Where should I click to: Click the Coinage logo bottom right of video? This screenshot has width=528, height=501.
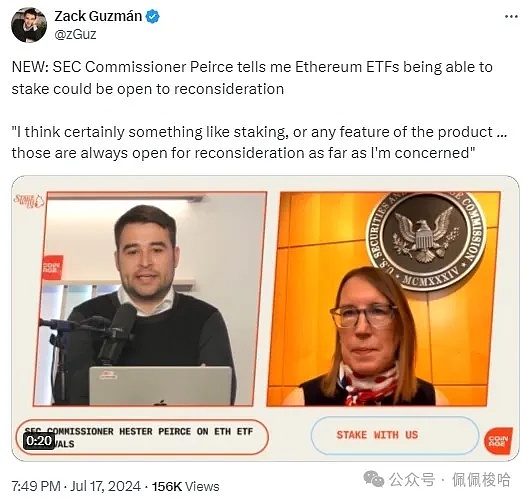coord(498,440)
